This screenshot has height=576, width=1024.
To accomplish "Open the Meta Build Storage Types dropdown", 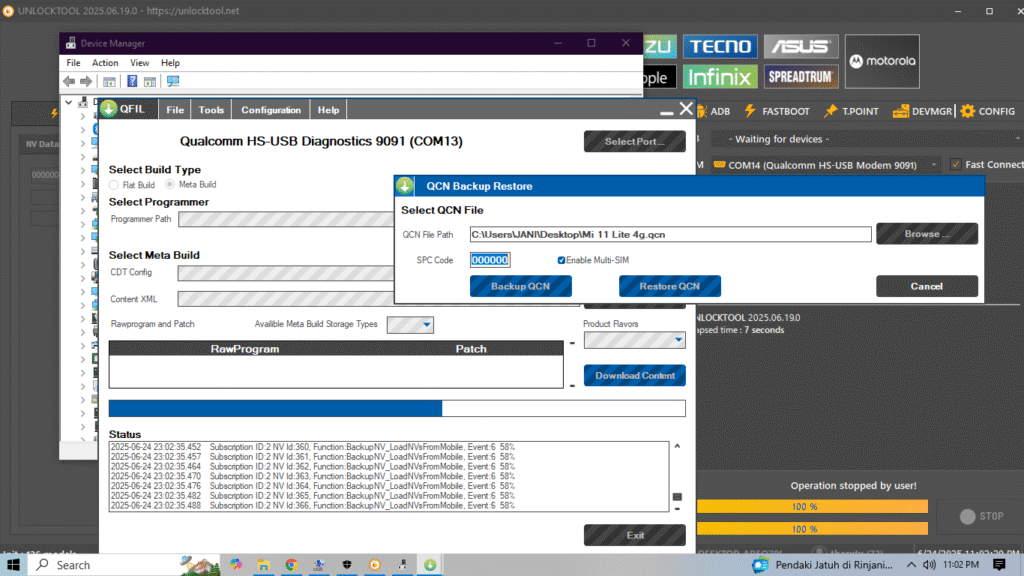I will tap(410, 325).
